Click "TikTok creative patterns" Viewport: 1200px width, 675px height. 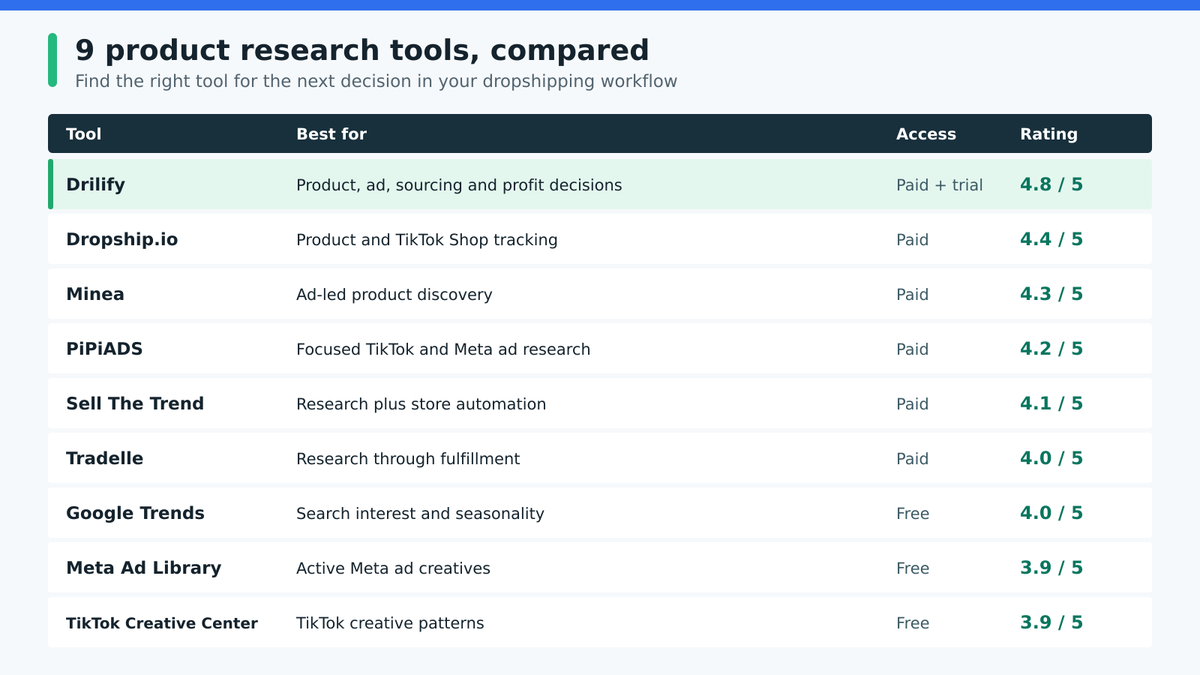(390, 623)
